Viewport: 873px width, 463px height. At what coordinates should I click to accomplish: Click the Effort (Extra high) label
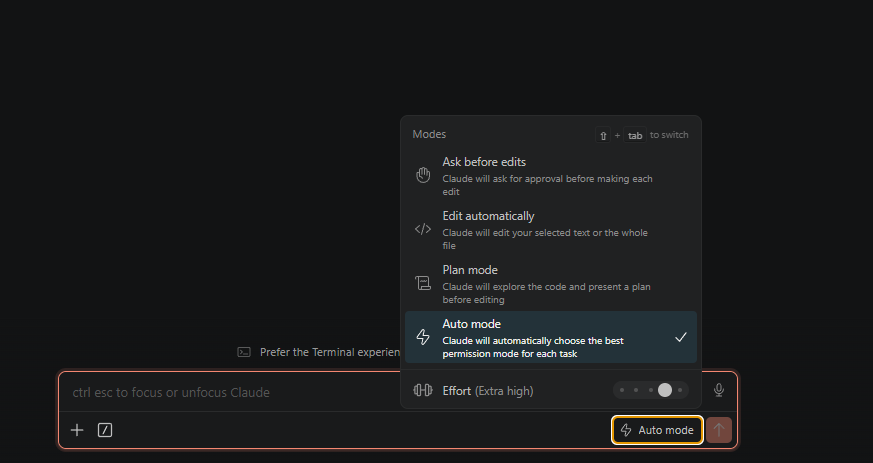488,391
